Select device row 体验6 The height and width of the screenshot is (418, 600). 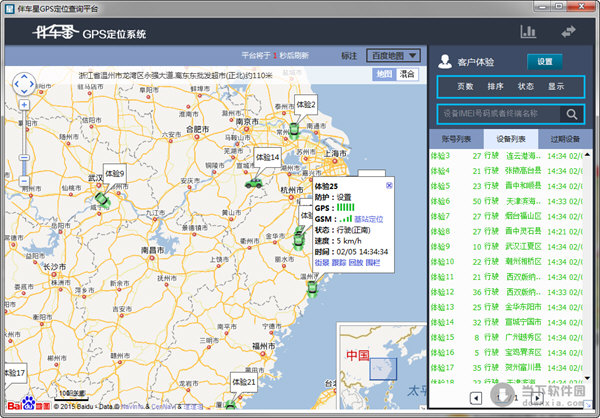click(x=506, y=201)
